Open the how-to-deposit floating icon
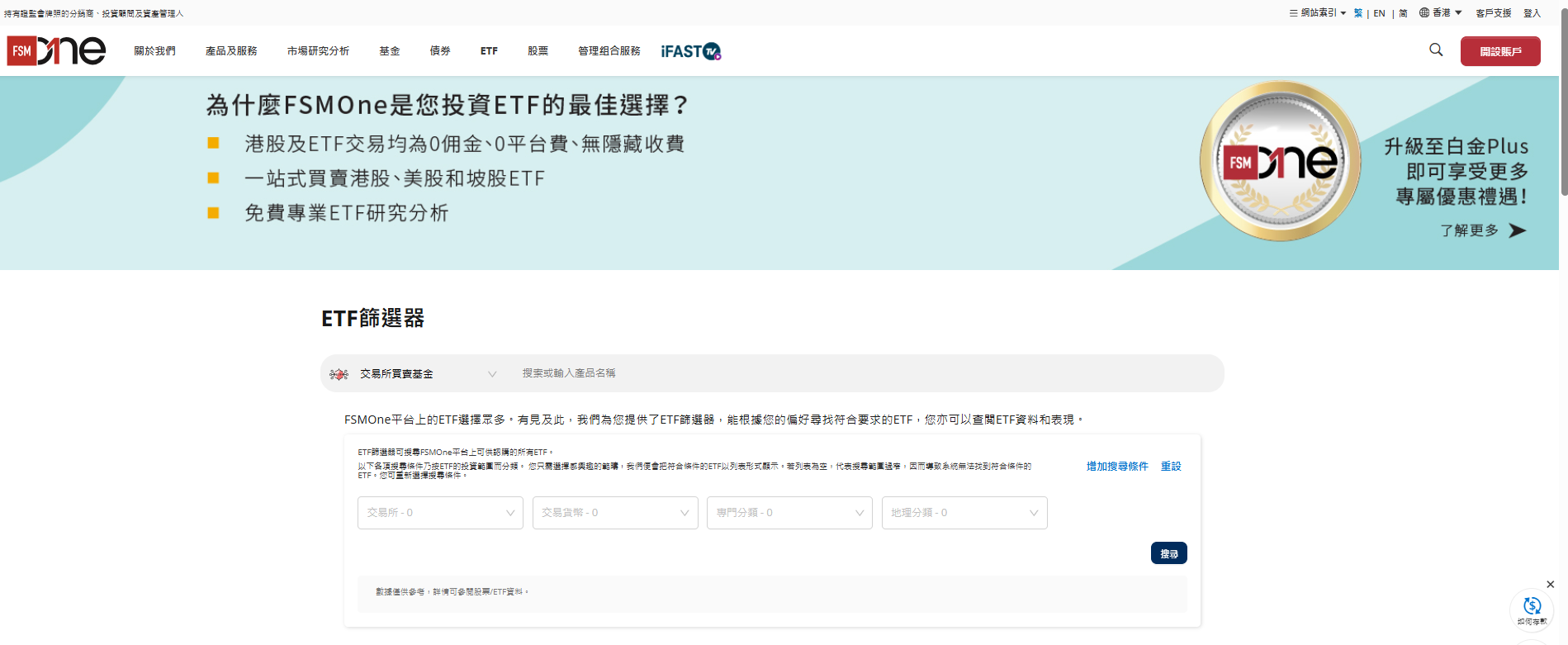 (1532, 609)
